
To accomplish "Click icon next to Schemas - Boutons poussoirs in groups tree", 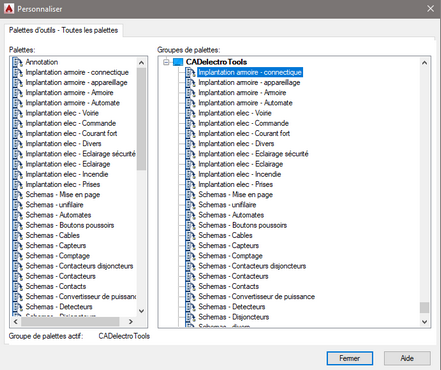I will [x=190, y=225].
